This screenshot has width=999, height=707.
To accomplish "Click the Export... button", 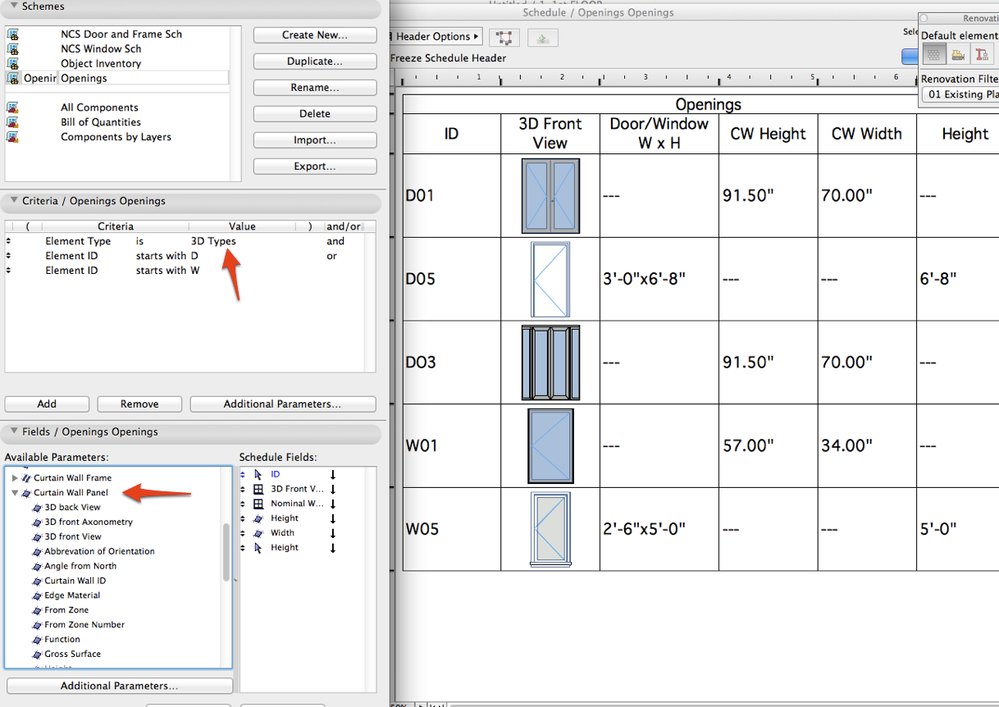I will pos(315,166).
